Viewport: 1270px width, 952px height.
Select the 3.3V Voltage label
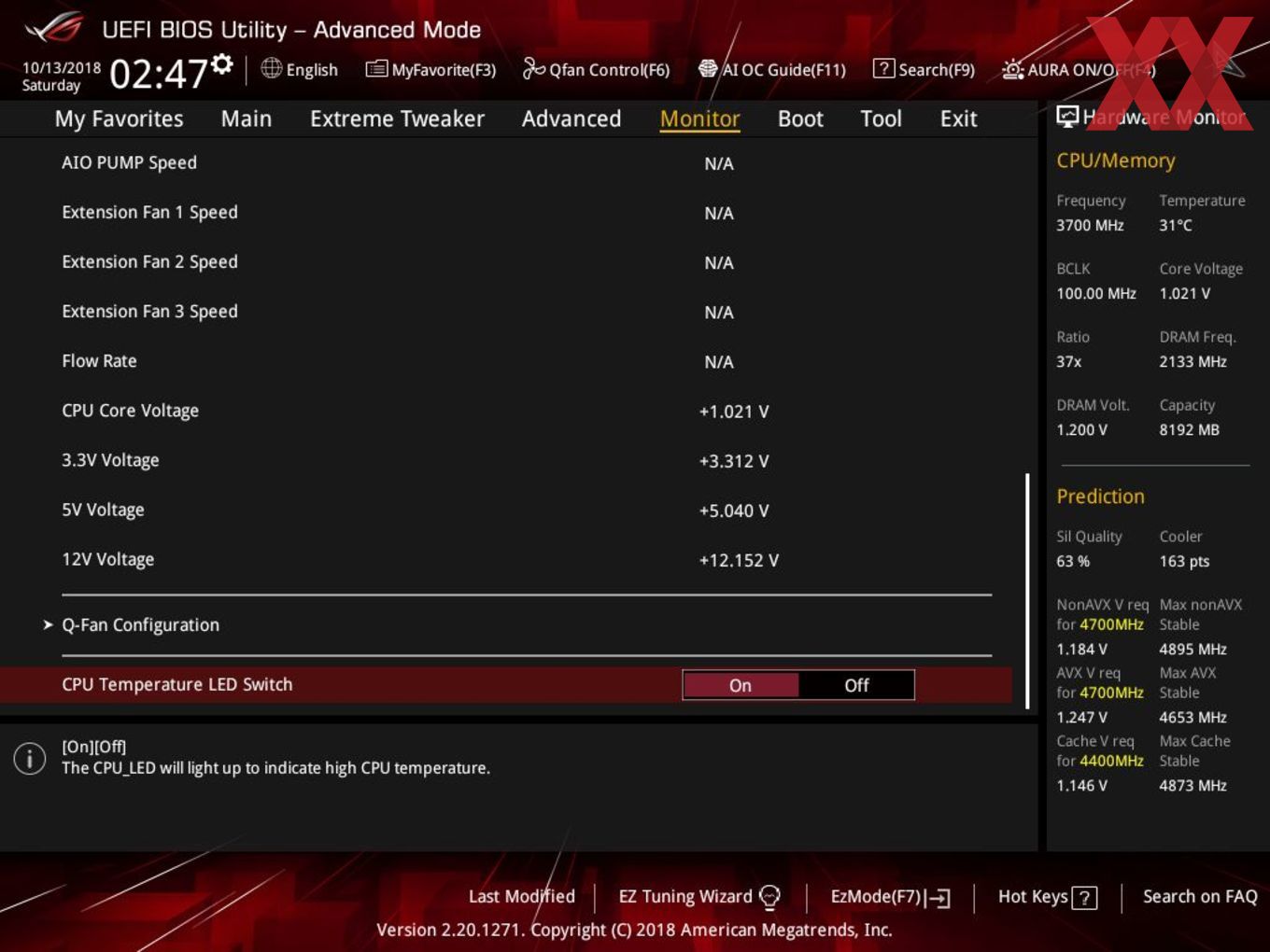pos(110,460)
